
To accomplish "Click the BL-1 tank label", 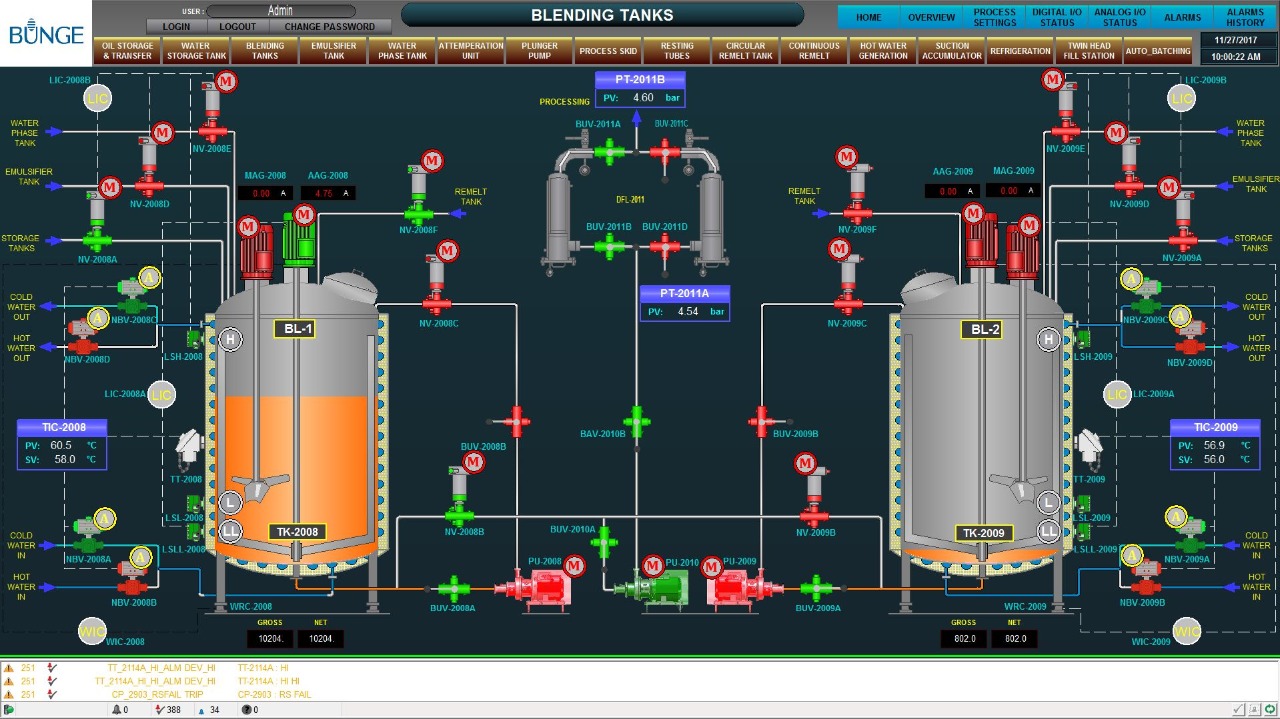I will tap(294, 329).
